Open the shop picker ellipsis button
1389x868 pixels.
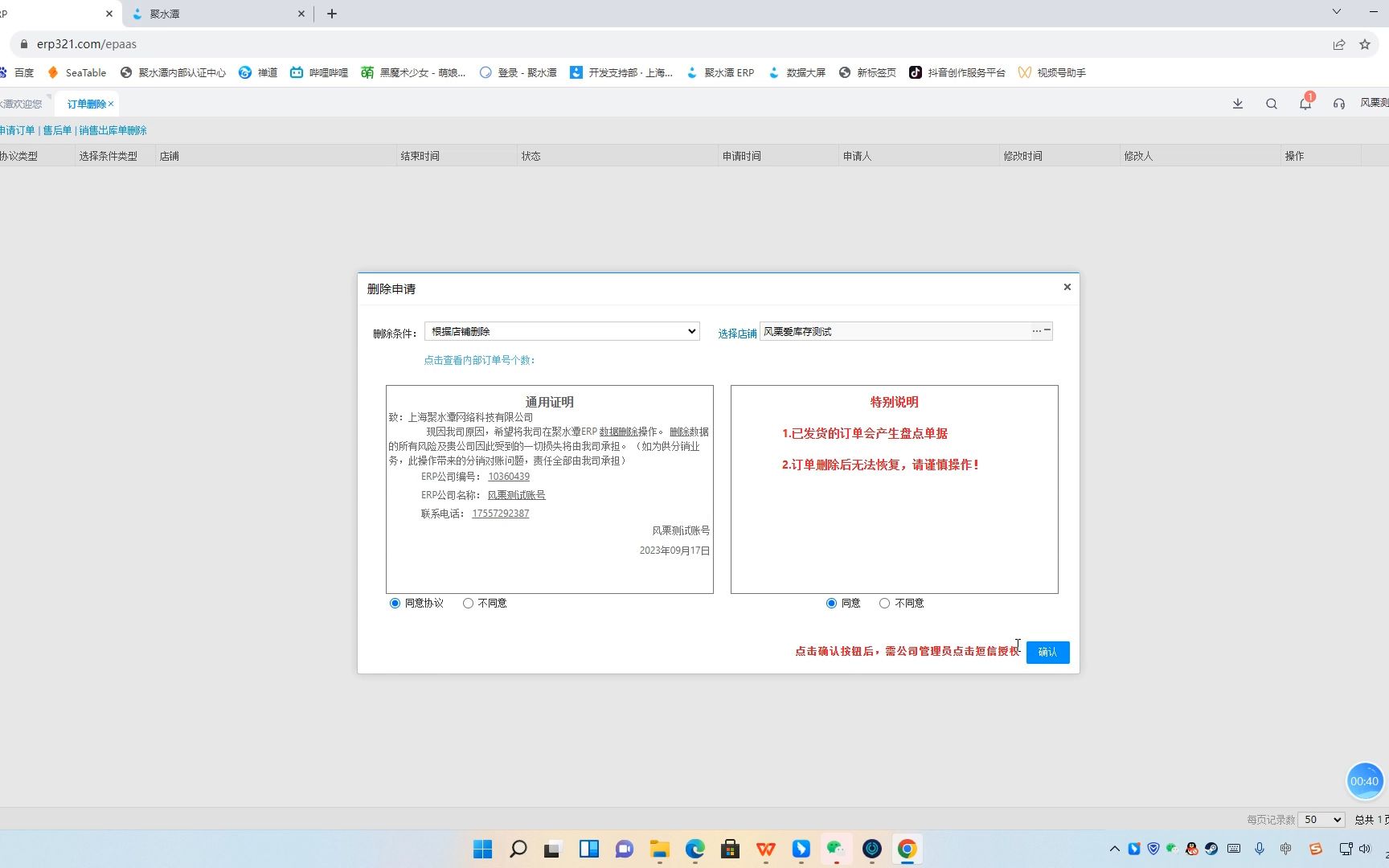pos(1036,331)
